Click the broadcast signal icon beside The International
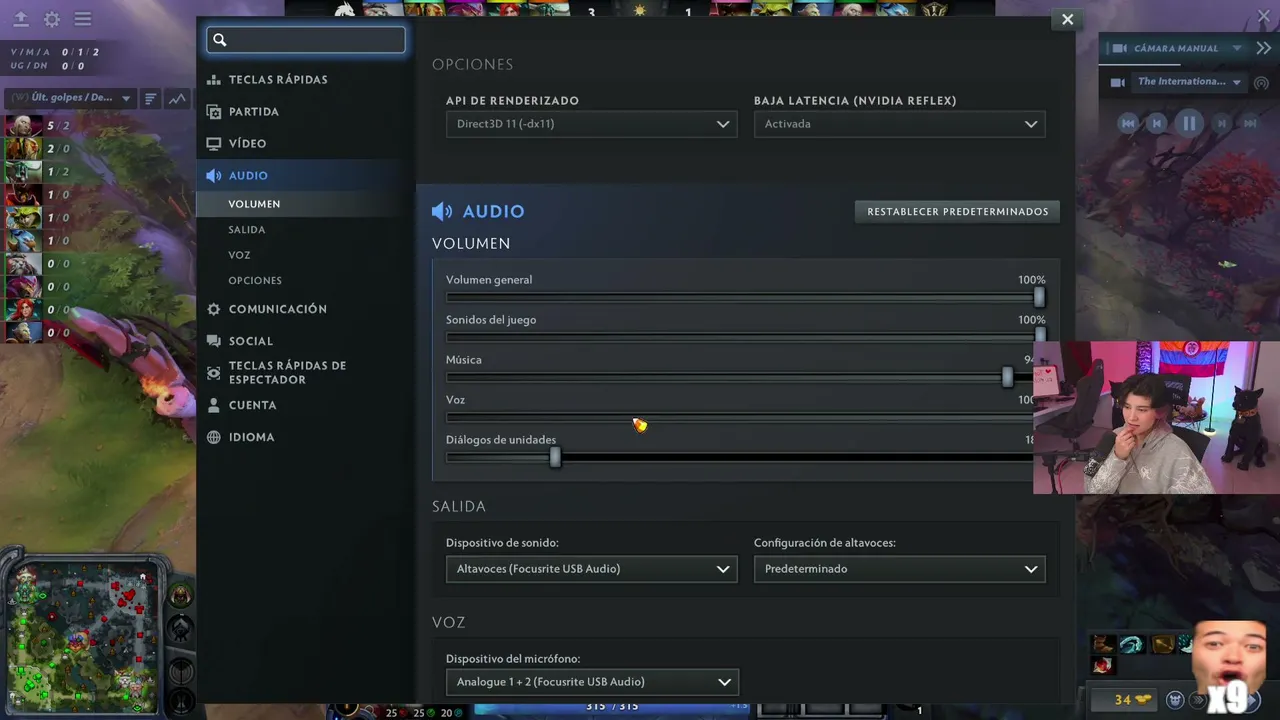This screenshot has width=1280, height=720. click(x=1261, y=83)
